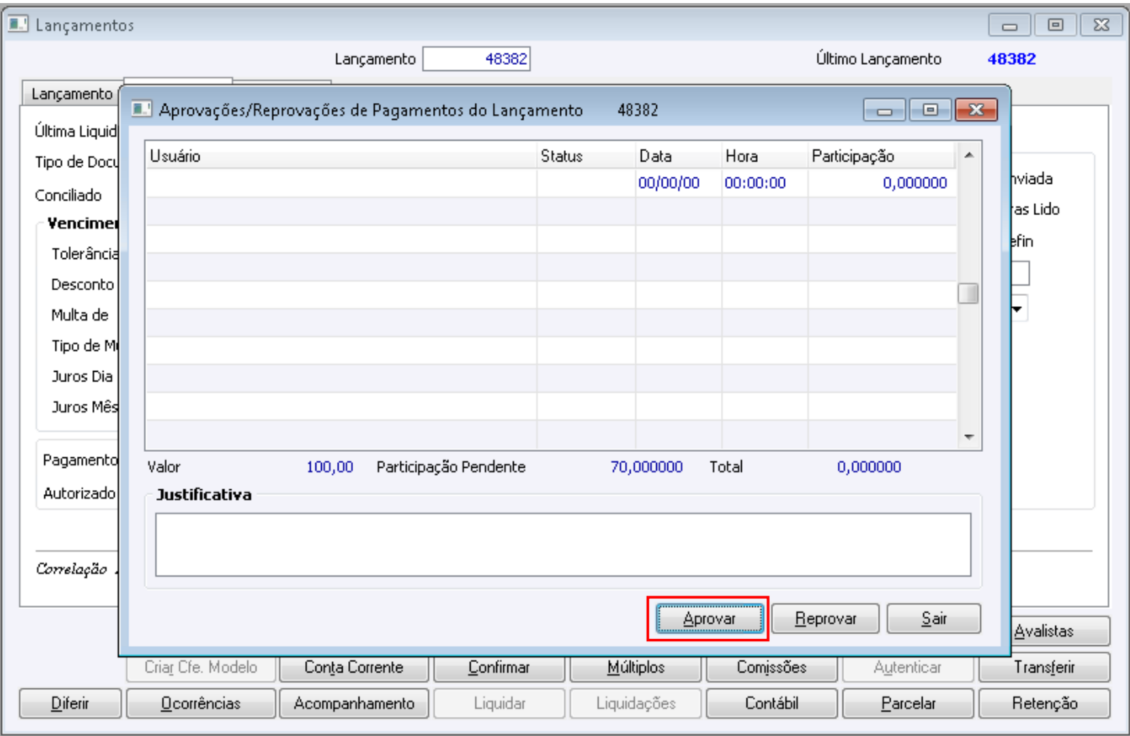Click the Usuário column header

click(341, 156)
